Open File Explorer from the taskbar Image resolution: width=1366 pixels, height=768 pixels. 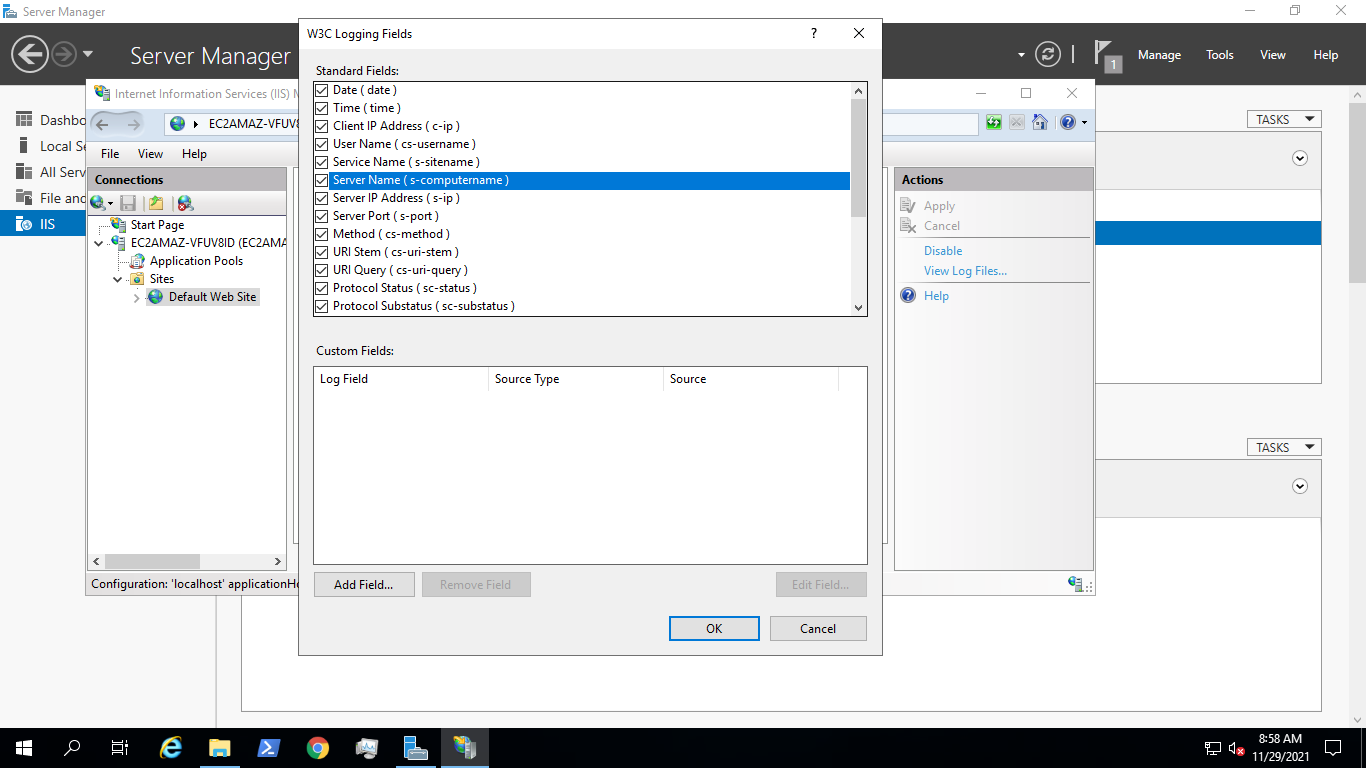point(220,748)
